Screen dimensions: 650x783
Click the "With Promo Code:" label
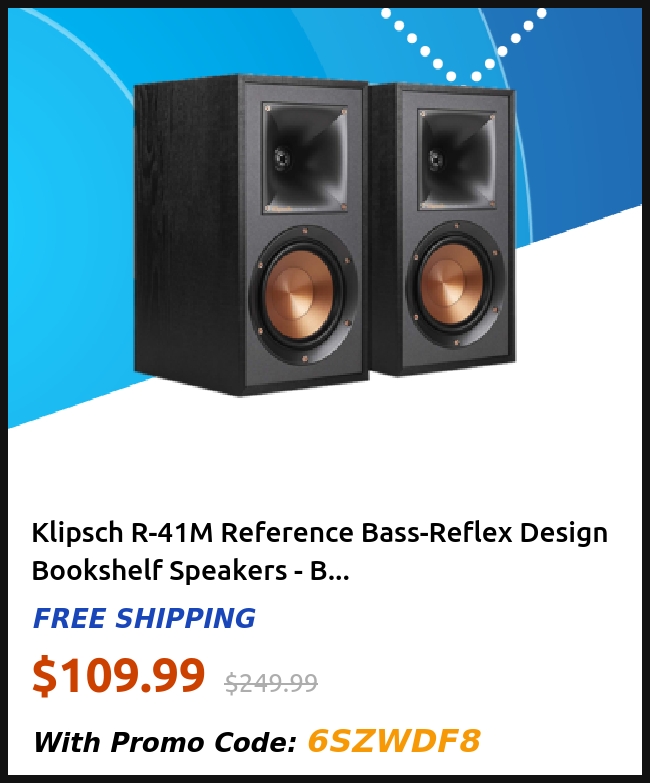[x=165, y=742]
